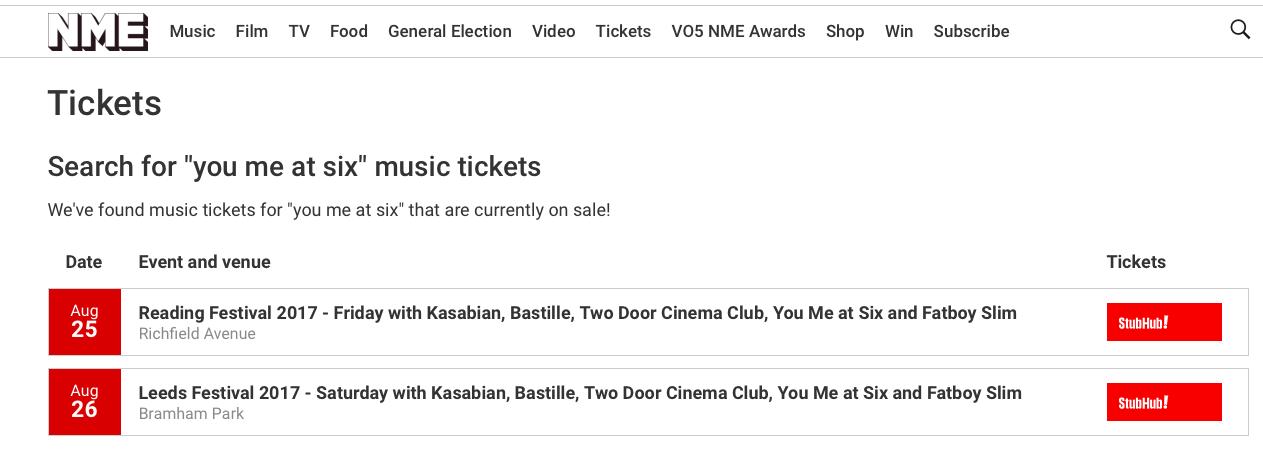
Task: Click the Bramham Park venue text
Action: (x=191, y=414)
